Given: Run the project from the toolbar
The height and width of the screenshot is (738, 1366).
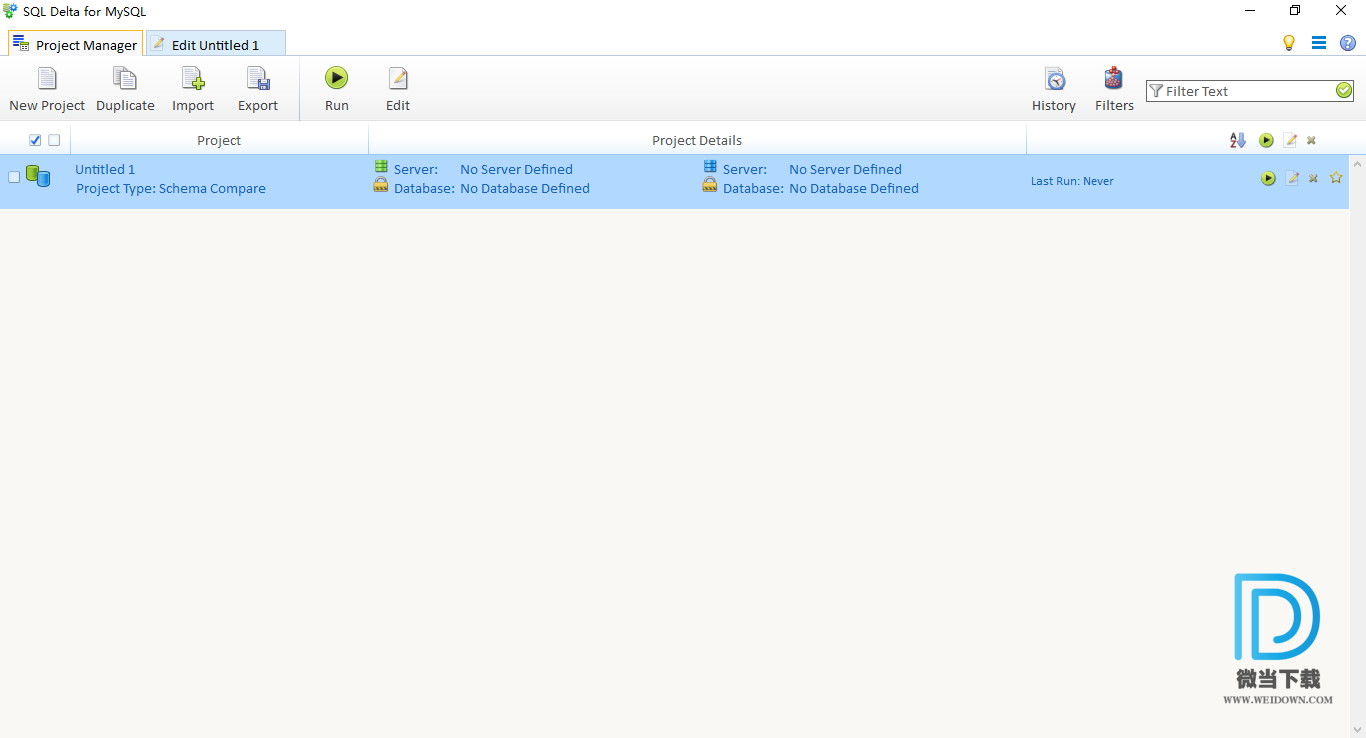Looking at the screenshot, I should [x=337, y=89].
